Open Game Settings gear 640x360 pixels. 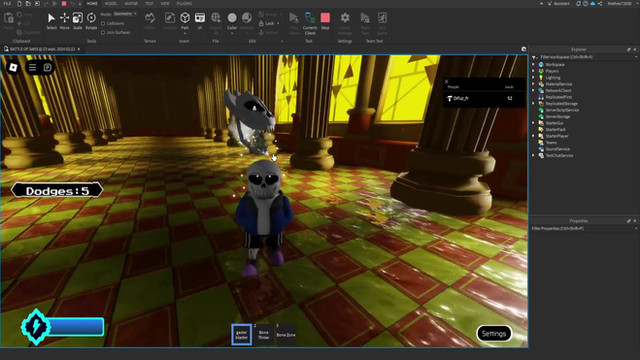pos(345,18)
